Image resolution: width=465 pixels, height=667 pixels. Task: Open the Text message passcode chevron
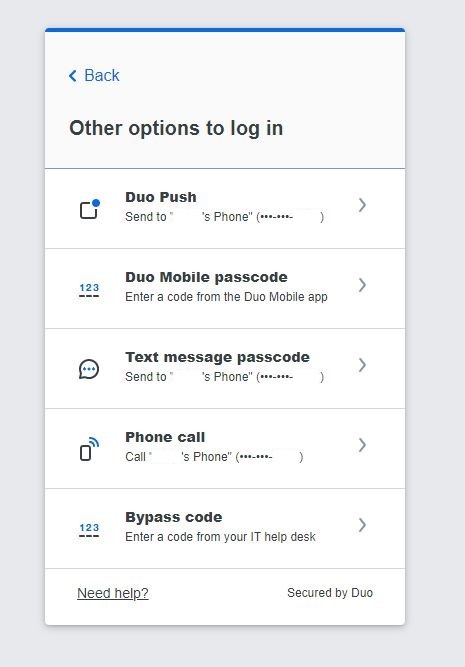click(x=362, y=365)
